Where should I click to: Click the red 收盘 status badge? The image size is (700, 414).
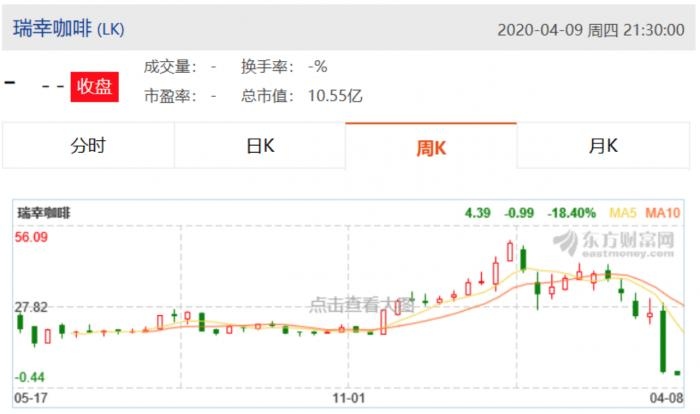(94, 87)
